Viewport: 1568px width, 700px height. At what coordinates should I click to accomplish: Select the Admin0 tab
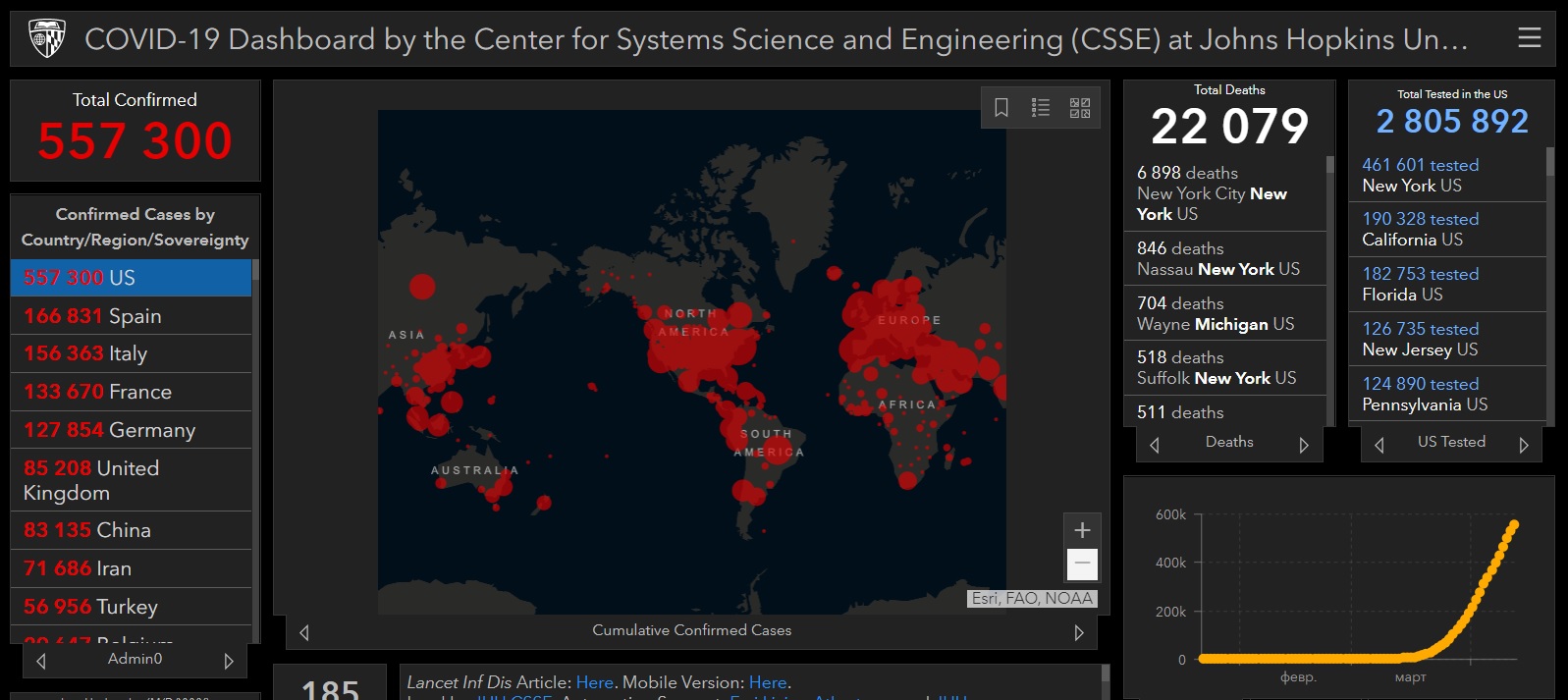[135, 659]
